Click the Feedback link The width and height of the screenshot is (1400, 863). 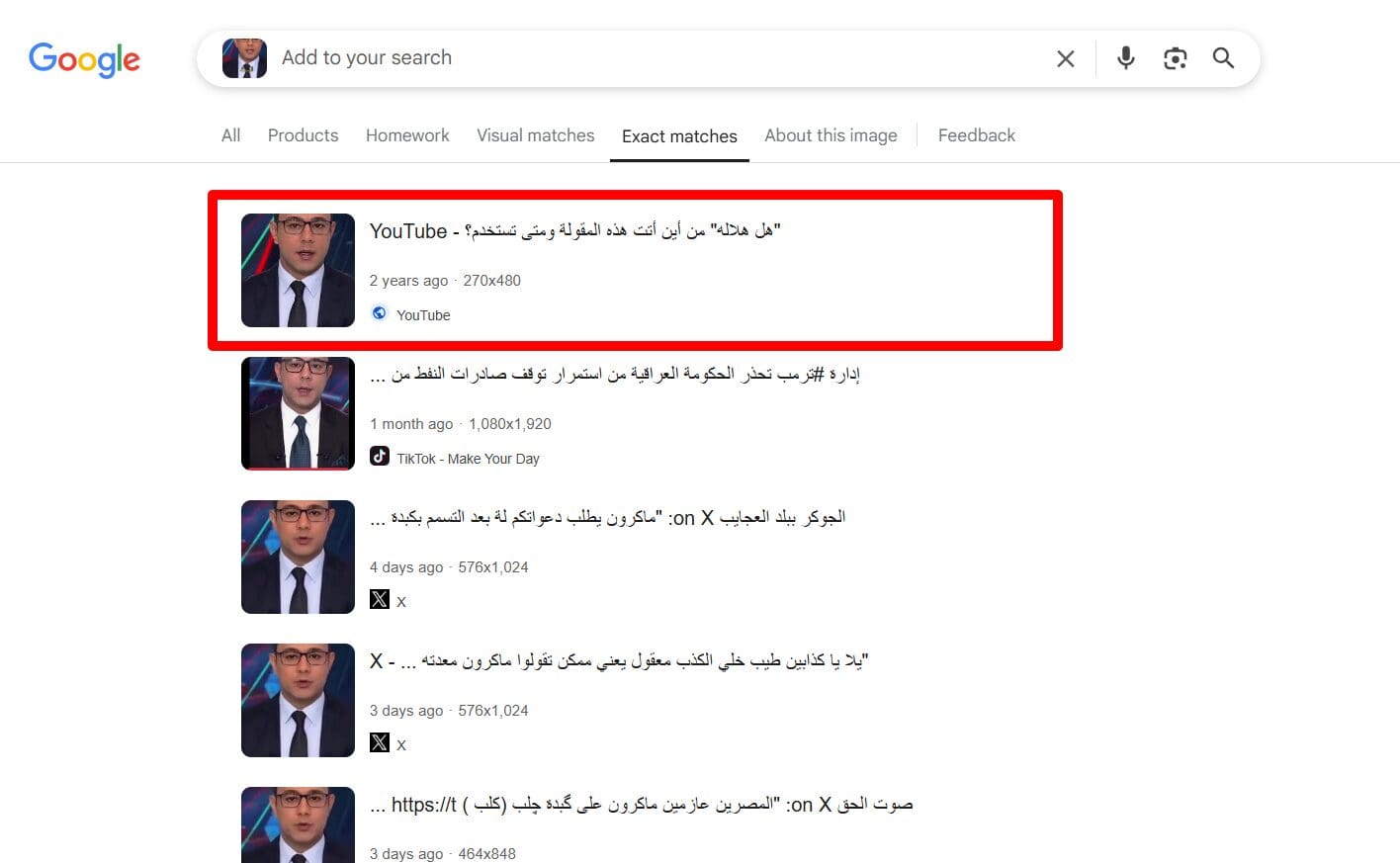976,135
